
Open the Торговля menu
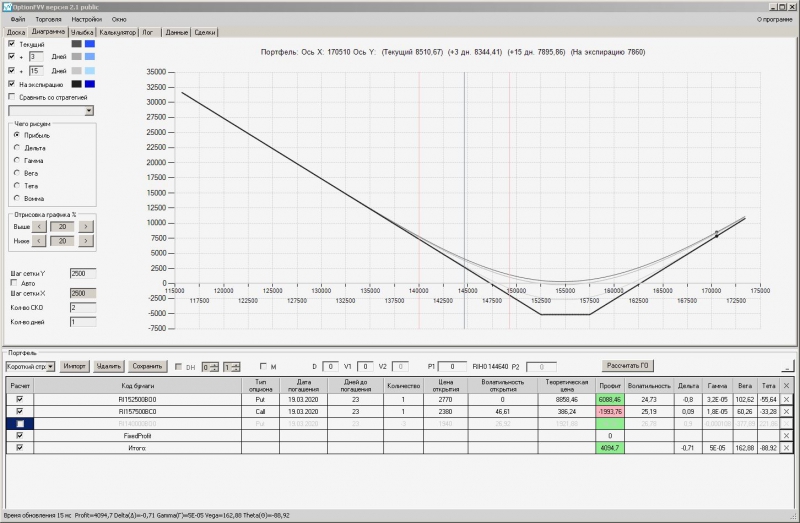(x=48, y=19)
